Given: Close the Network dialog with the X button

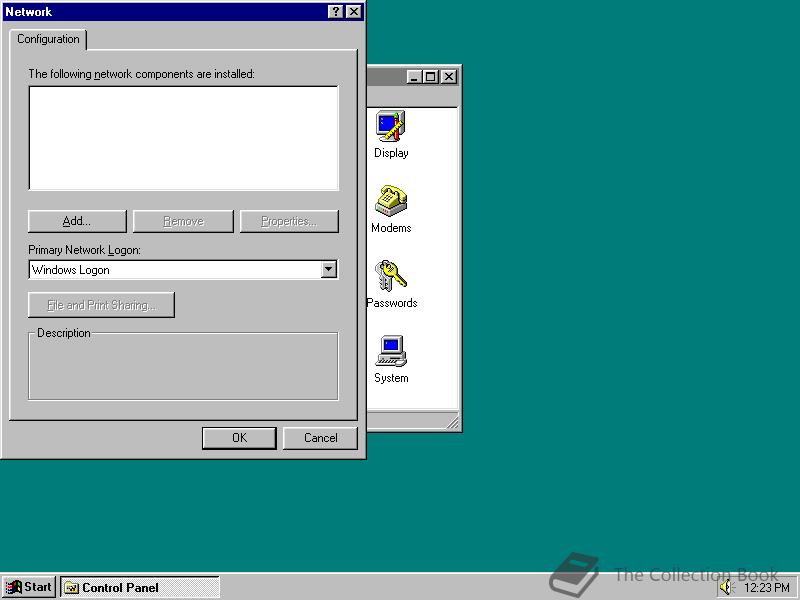Looking at the screenshot, I should click(354, 12).
